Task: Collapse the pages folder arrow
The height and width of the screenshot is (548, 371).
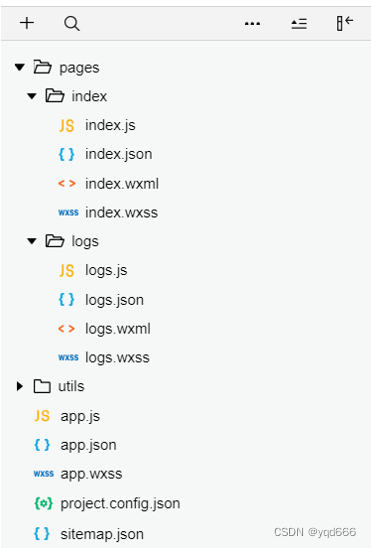Action: pyautogui.click(x=20, y=67)
